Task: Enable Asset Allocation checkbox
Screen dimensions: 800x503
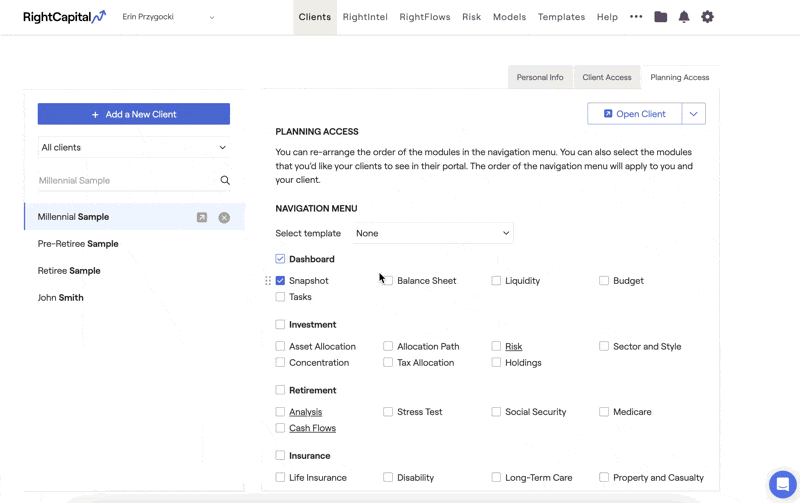Action: [x=280, y=346]
